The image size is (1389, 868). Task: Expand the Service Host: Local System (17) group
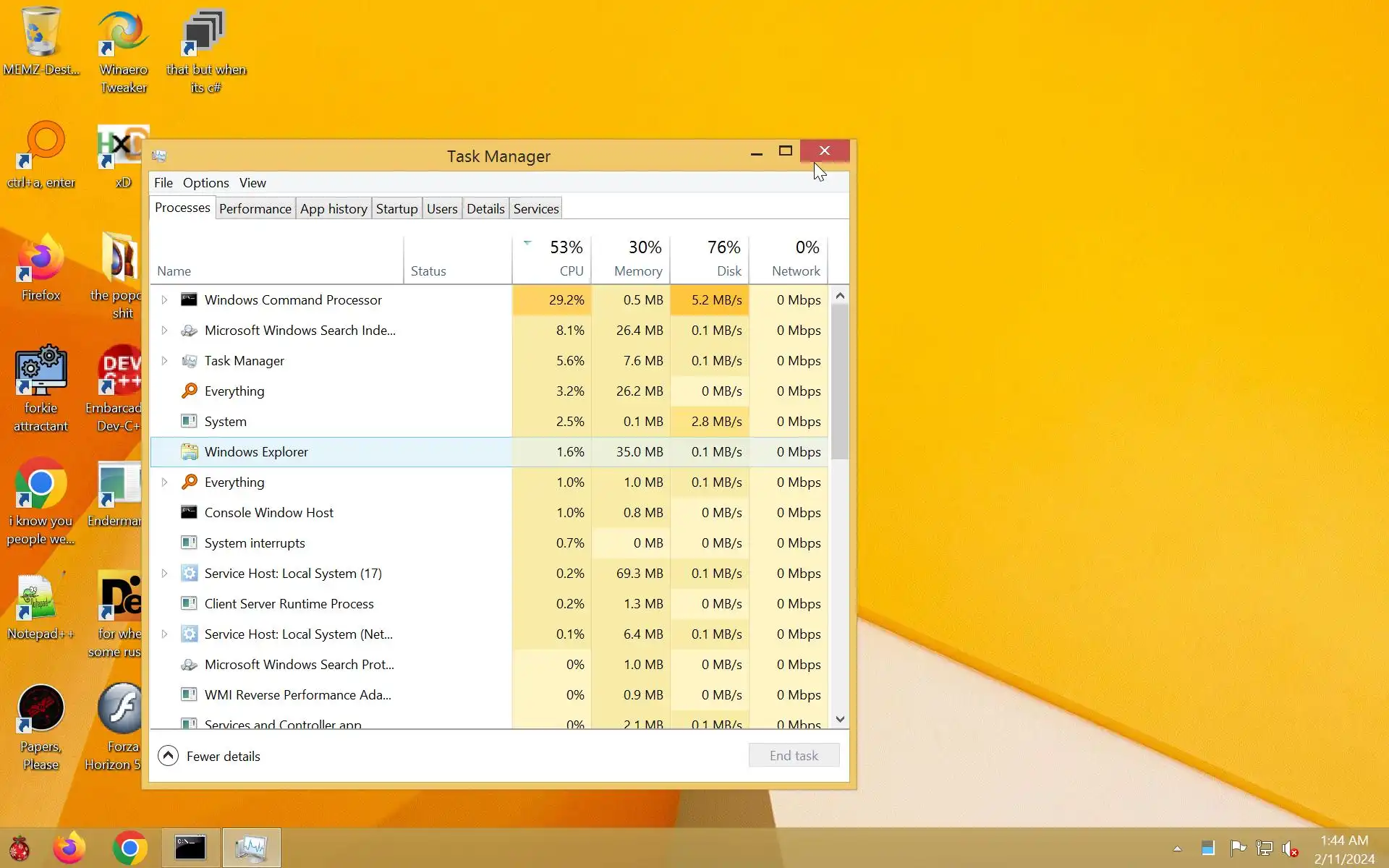coord(164,573)
